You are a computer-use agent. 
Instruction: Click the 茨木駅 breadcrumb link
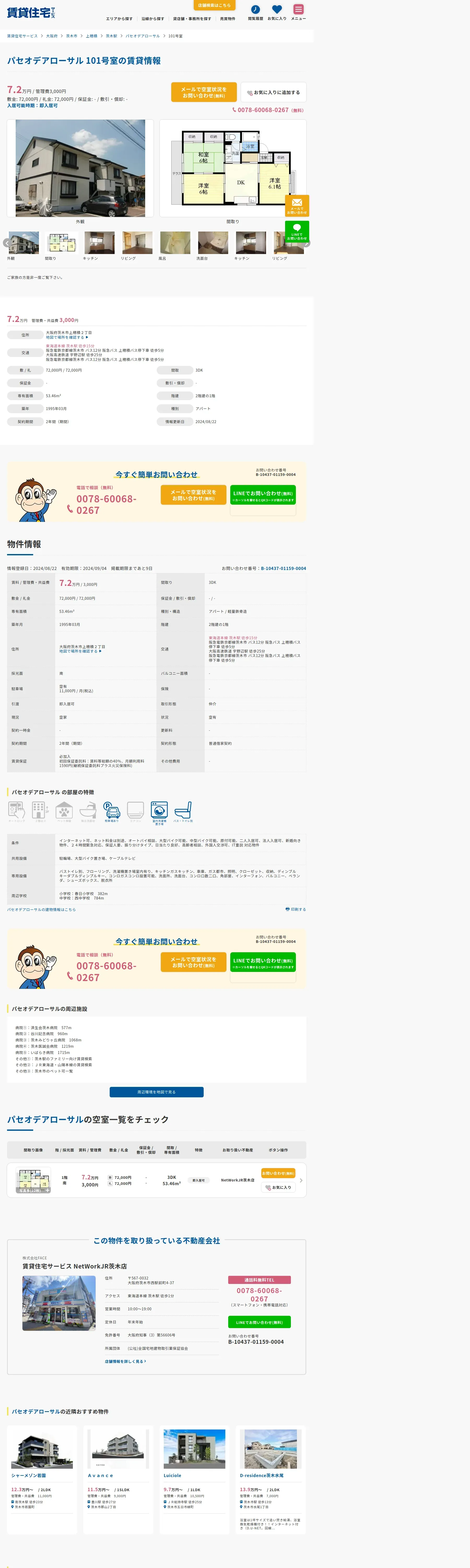pyautogui.click(x=111, y=36)
